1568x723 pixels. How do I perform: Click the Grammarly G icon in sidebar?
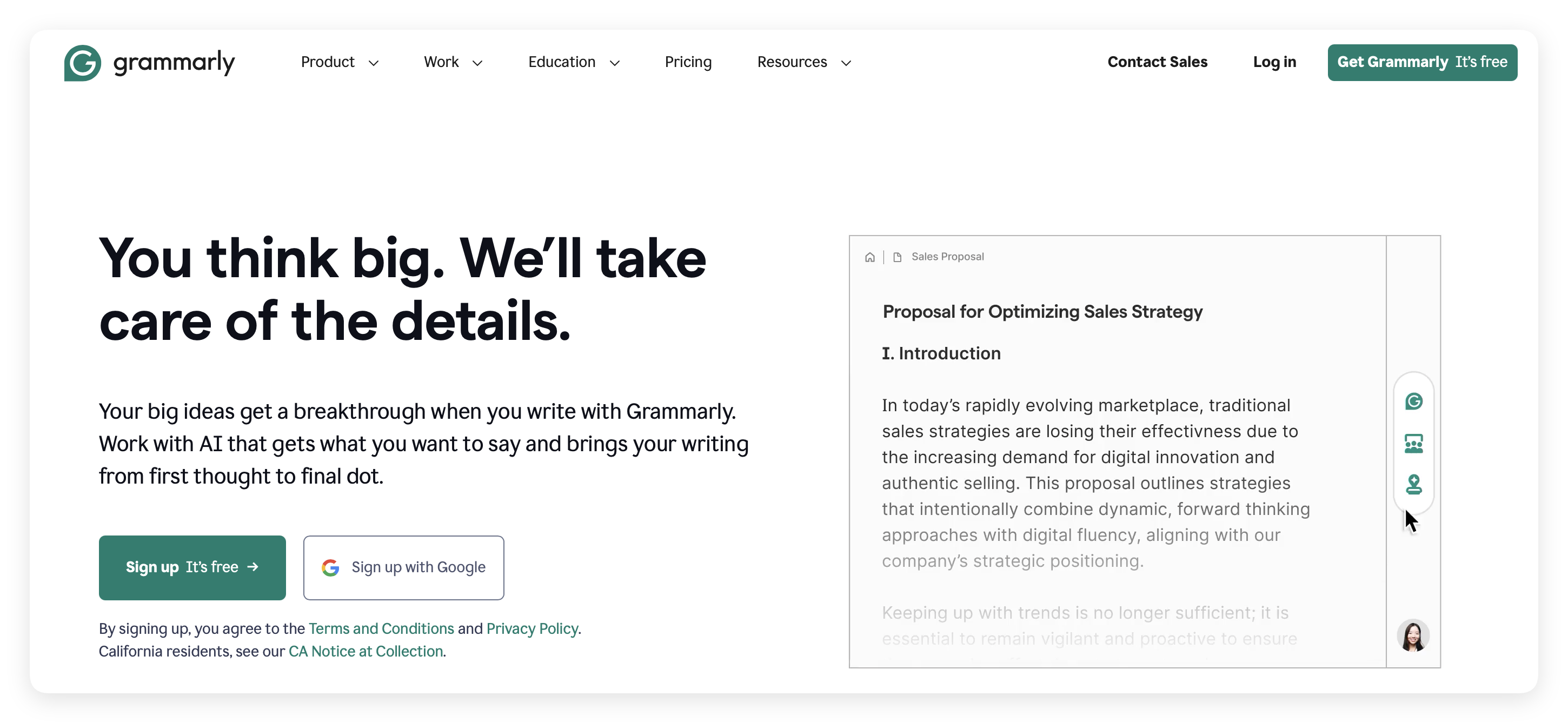tap(1413, 401)
